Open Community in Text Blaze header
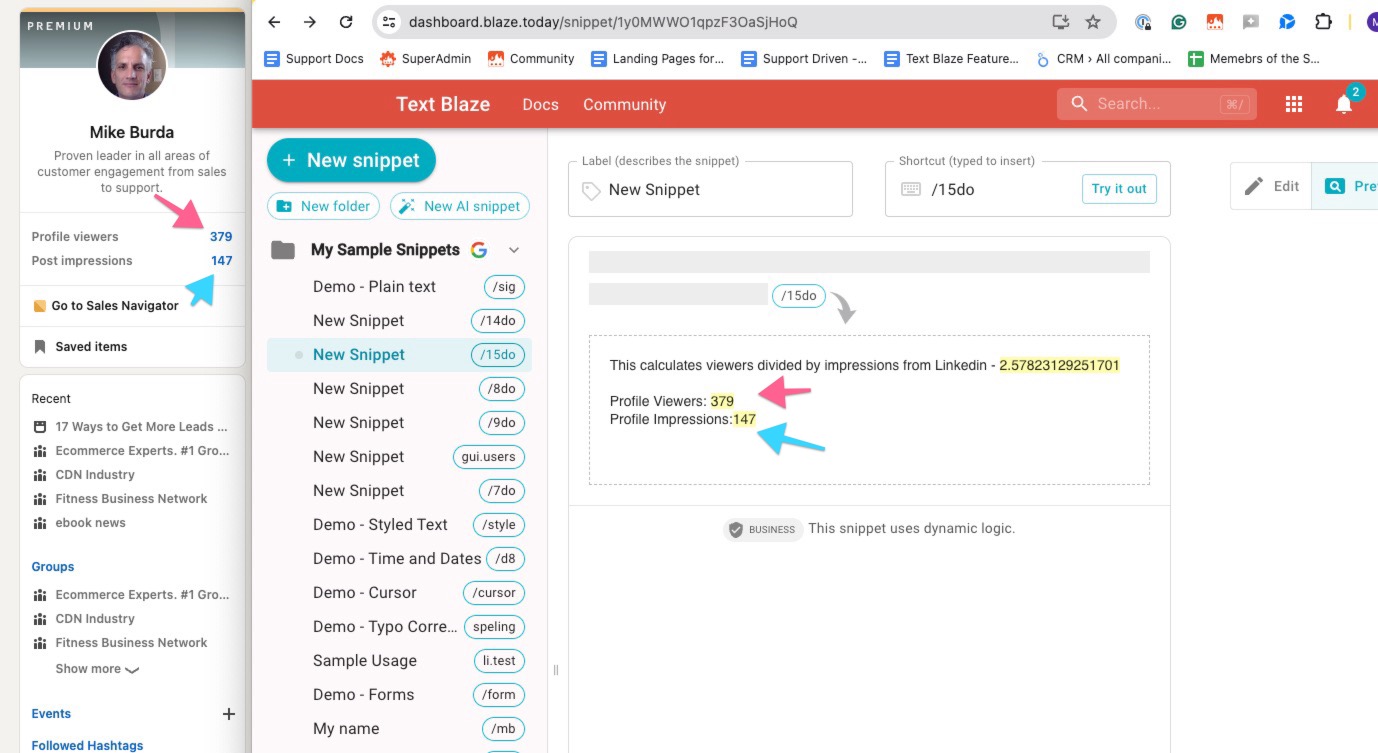1378x753 pixels. tap(624, 104)
